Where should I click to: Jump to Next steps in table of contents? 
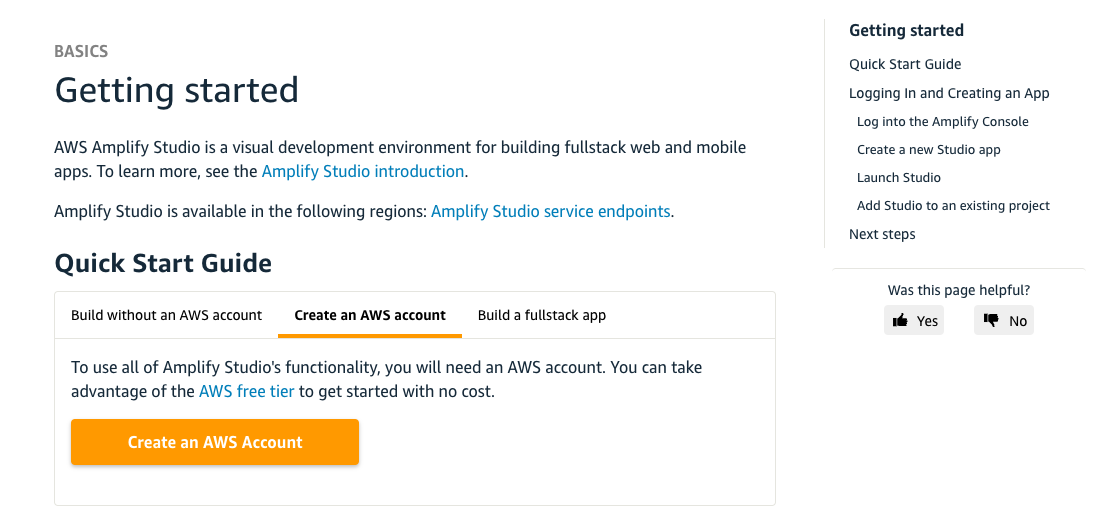pyautogui.click(x=882, y=234)
